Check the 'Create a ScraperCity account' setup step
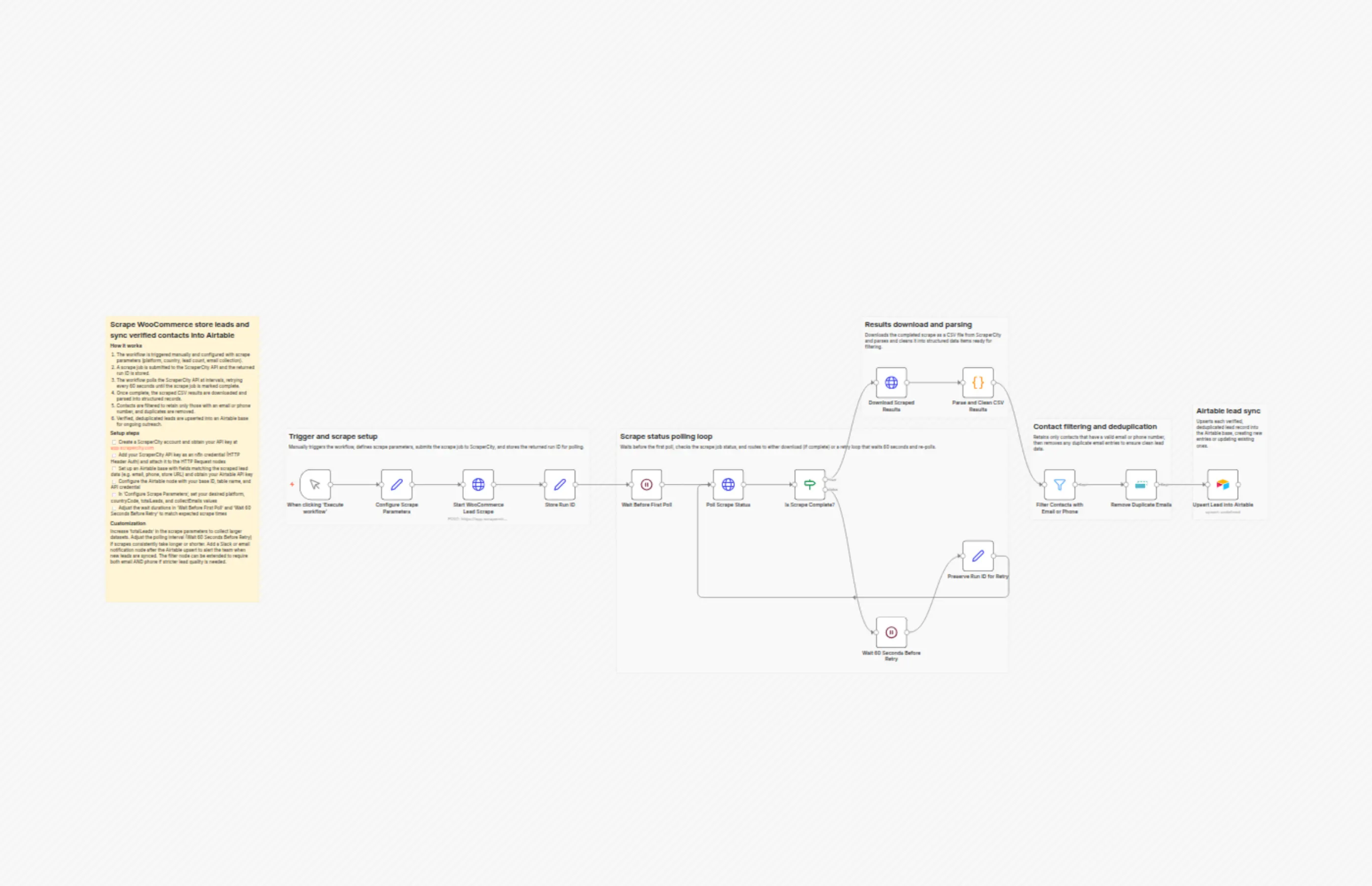Viewport: 1372px width, 886px height. (114, 442)
